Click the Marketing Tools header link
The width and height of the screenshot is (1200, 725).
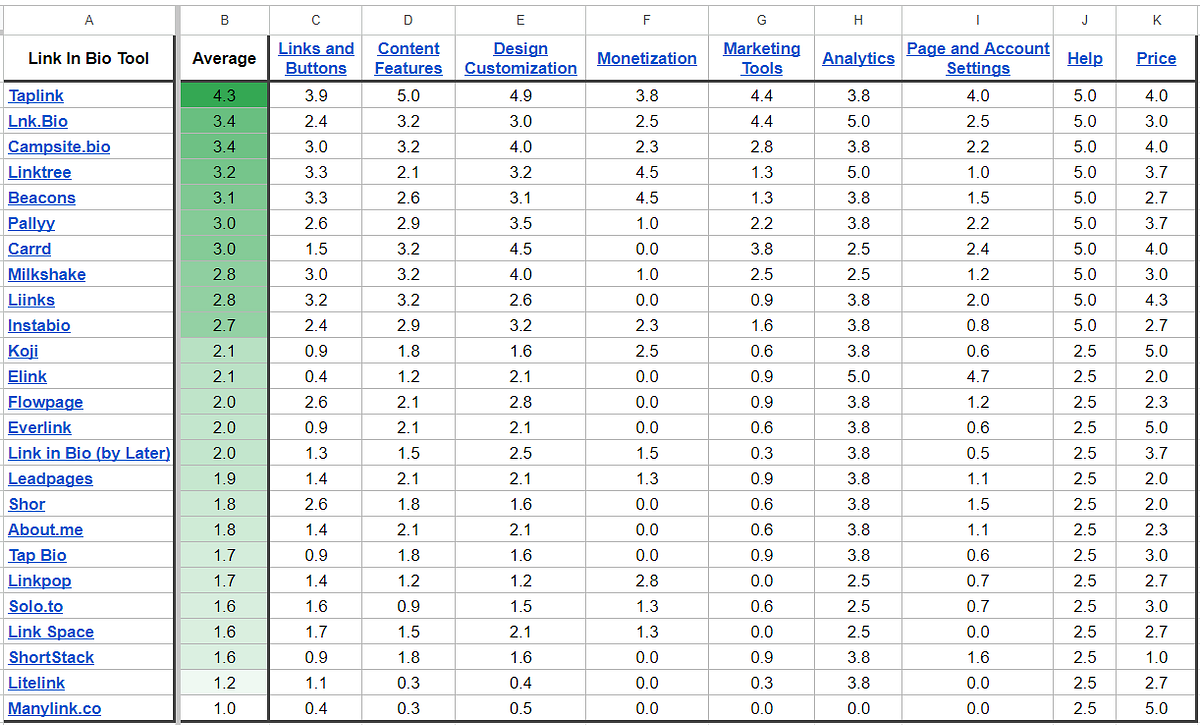pyautogui.click(x=762, y=58)
